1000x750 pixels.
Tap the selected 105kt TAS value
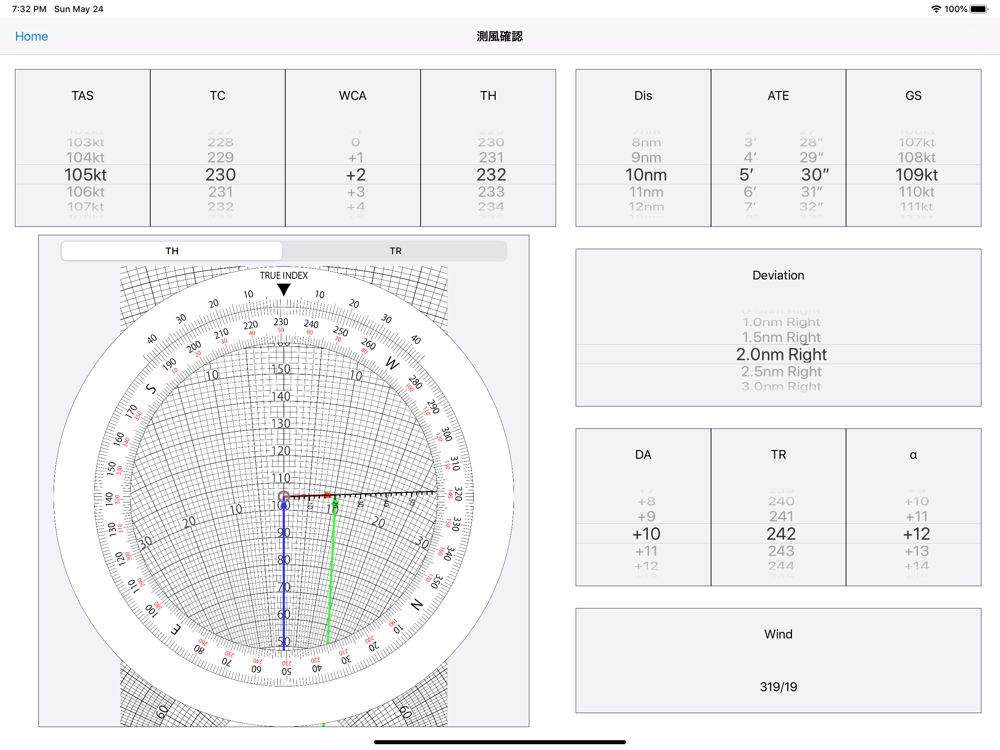tap(85, 175)
